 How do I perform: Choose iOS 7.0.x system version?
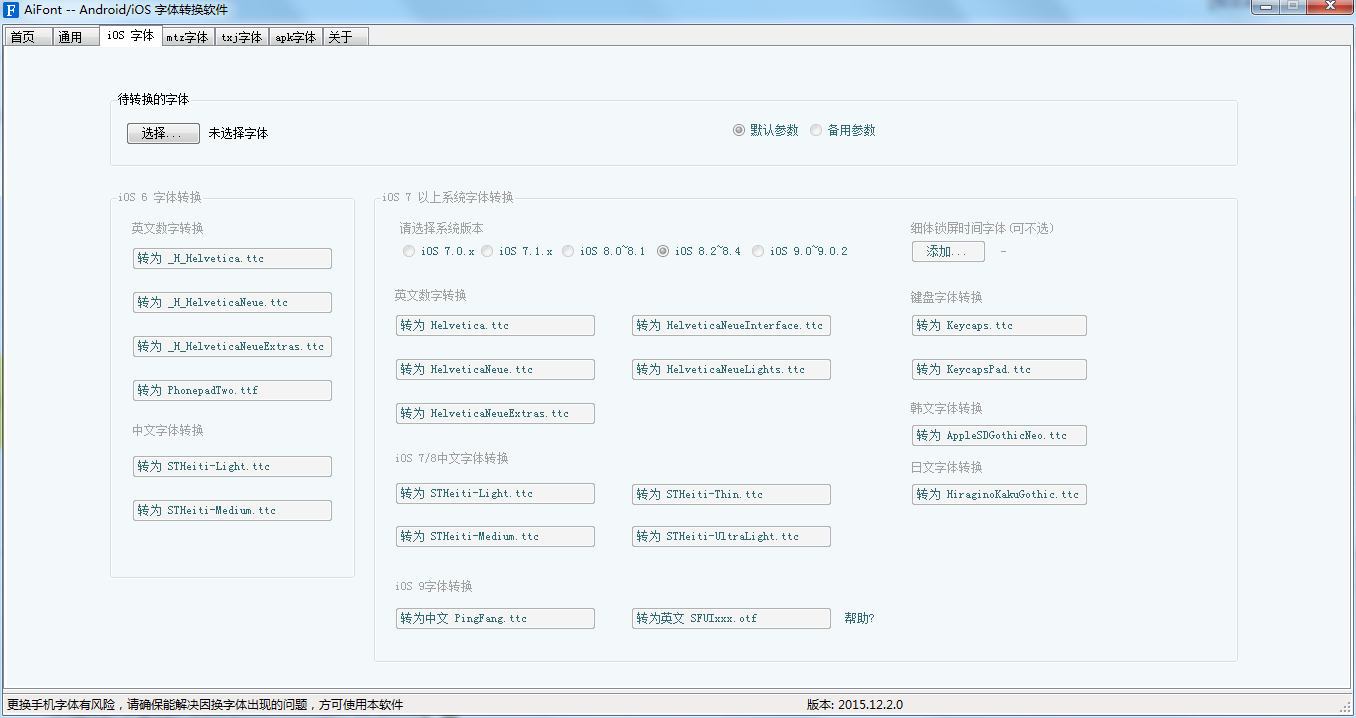tap(409, 251)
